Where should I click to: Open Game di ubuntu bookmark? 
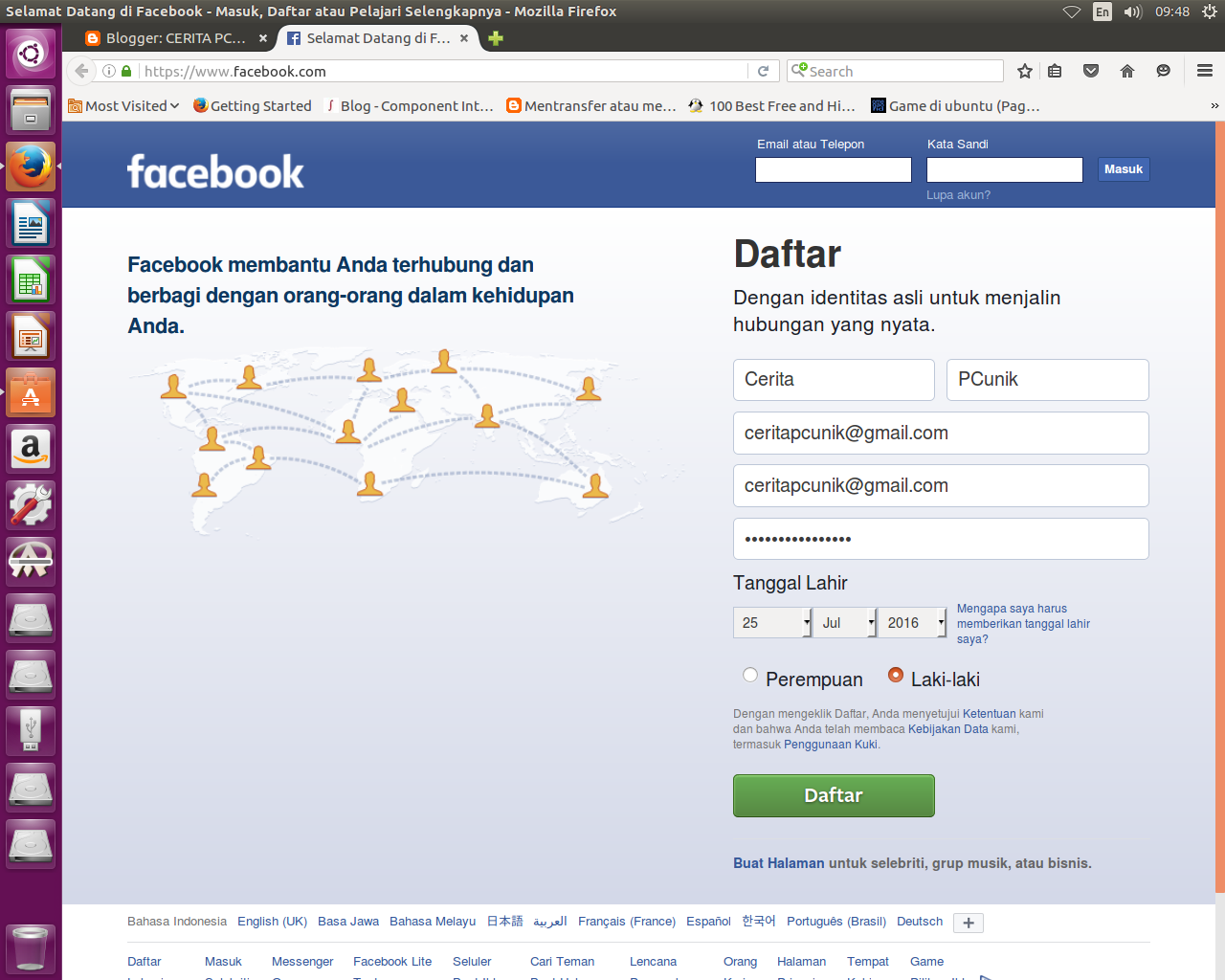pyautogui.click(x=955, y=105)
